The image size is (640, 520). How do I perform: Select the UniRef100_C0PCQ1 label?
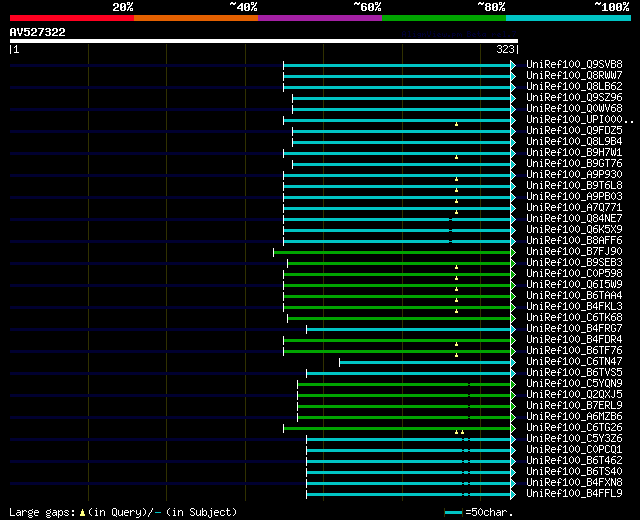click(x=574, y=450)
